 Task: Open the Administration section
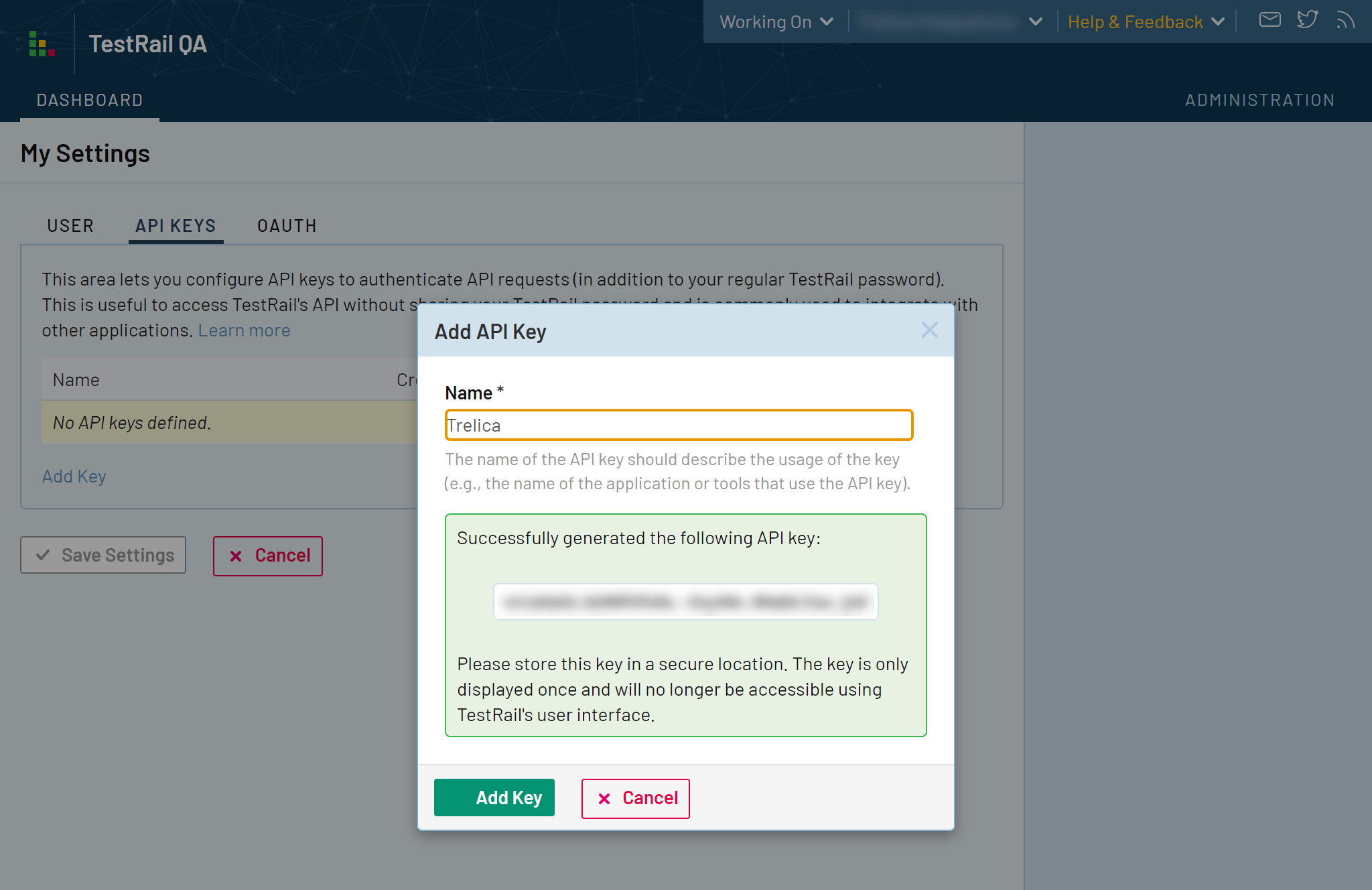tap(1259, 100)
